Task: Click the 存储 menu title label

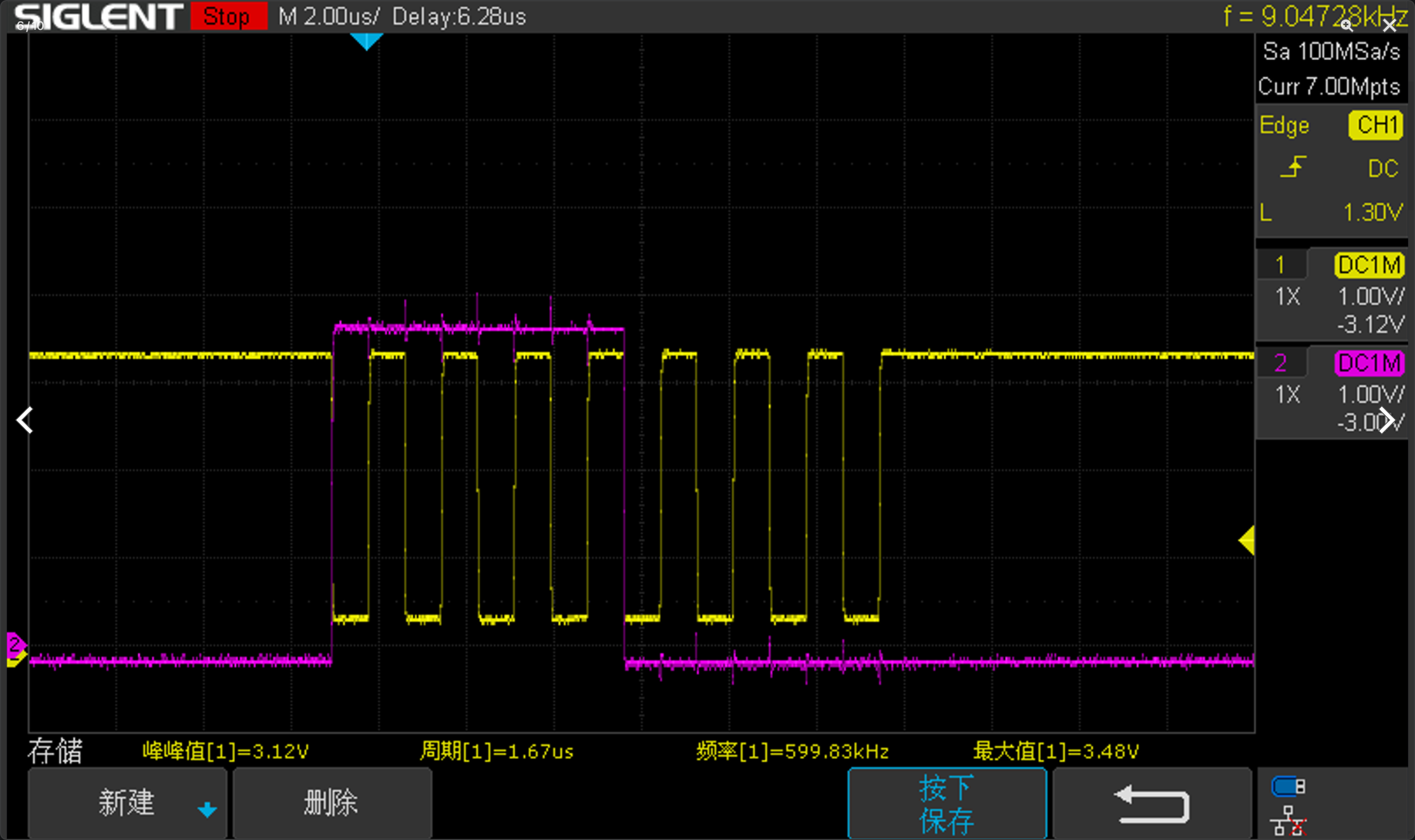Action: pos(56,751)
